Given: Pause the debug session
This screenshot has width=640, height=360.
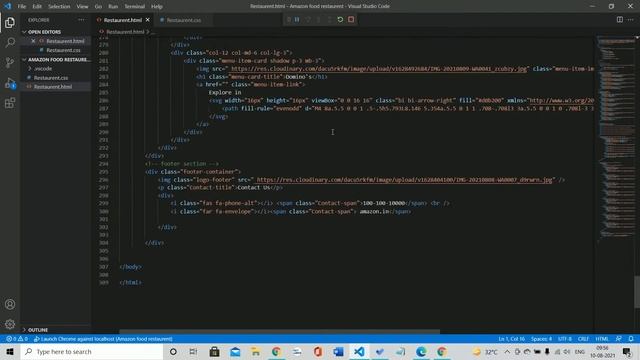Looking at the screenshot, I should pos(297,20).
